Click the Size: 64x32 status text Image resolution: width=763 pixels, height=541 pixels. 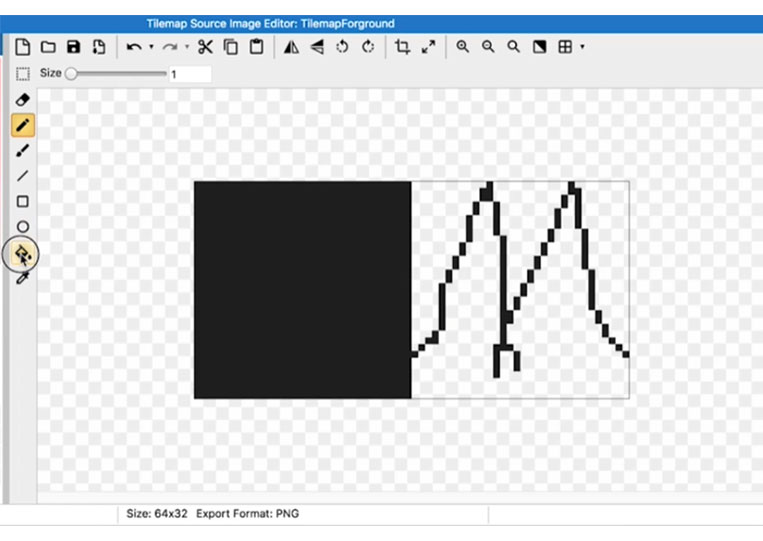[157, 514]
